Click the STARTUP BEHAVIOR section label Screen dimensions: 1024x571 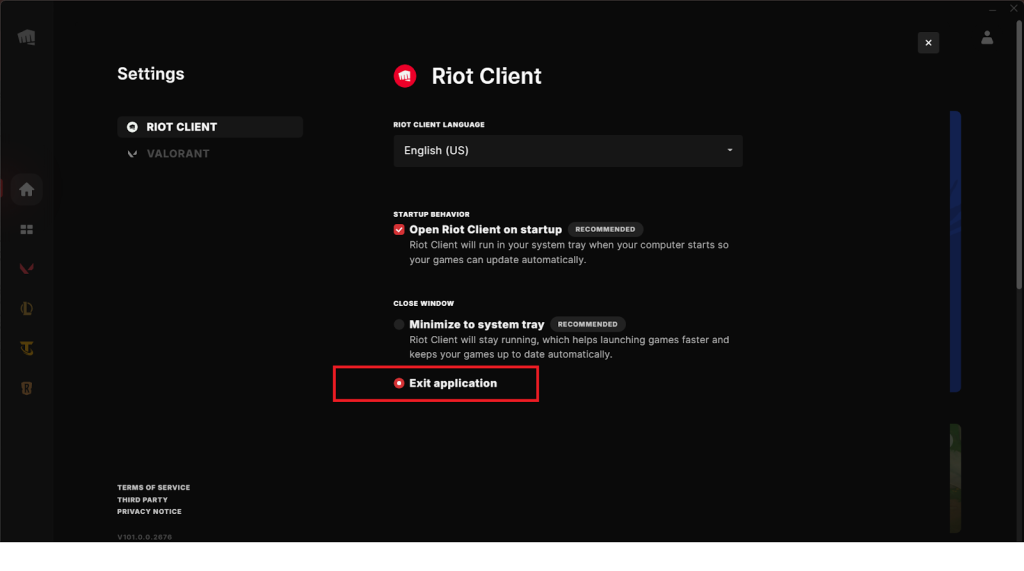tap(431, 214)
